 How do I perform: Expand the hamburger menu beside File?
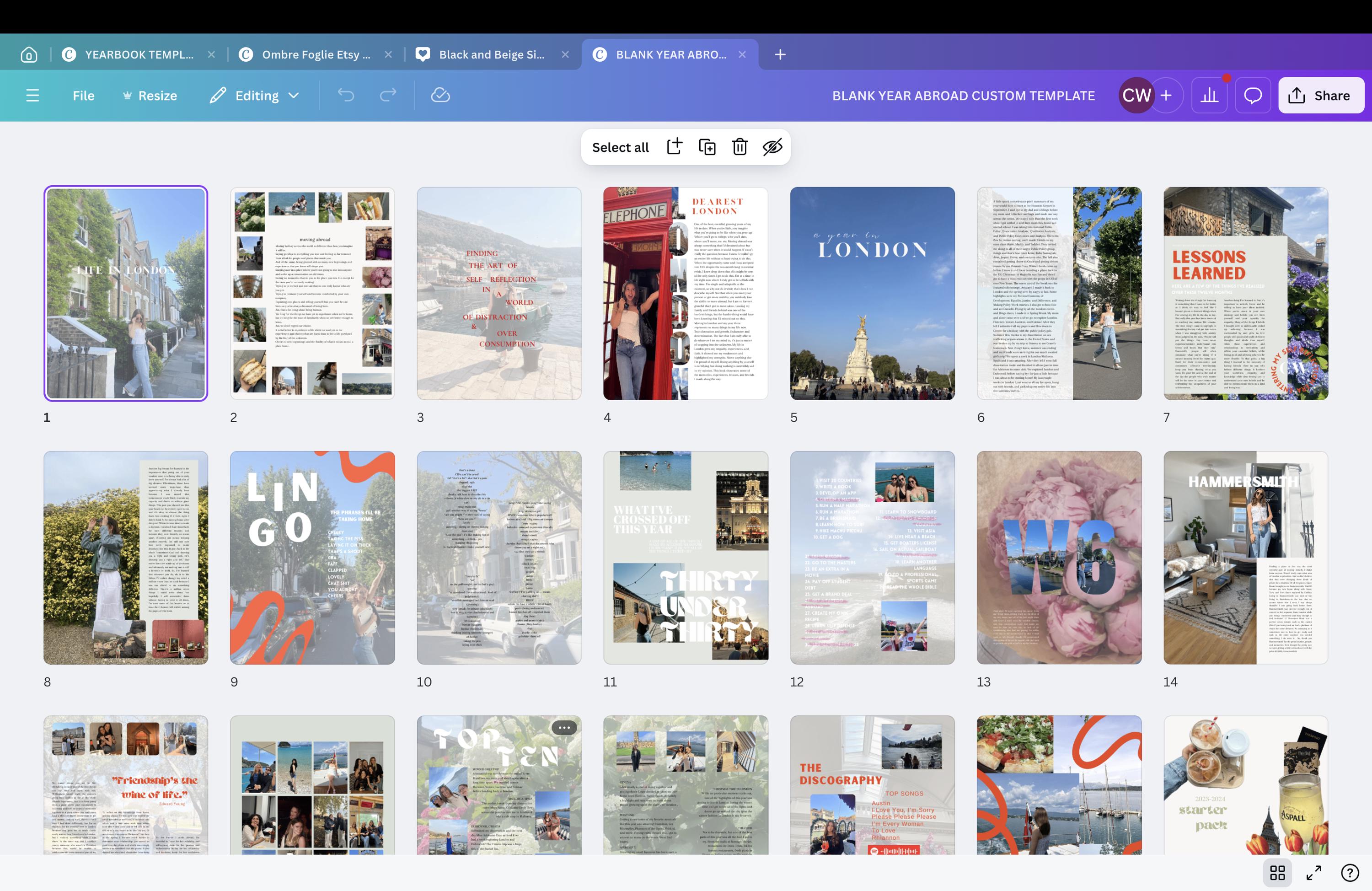tap(33, 95)
